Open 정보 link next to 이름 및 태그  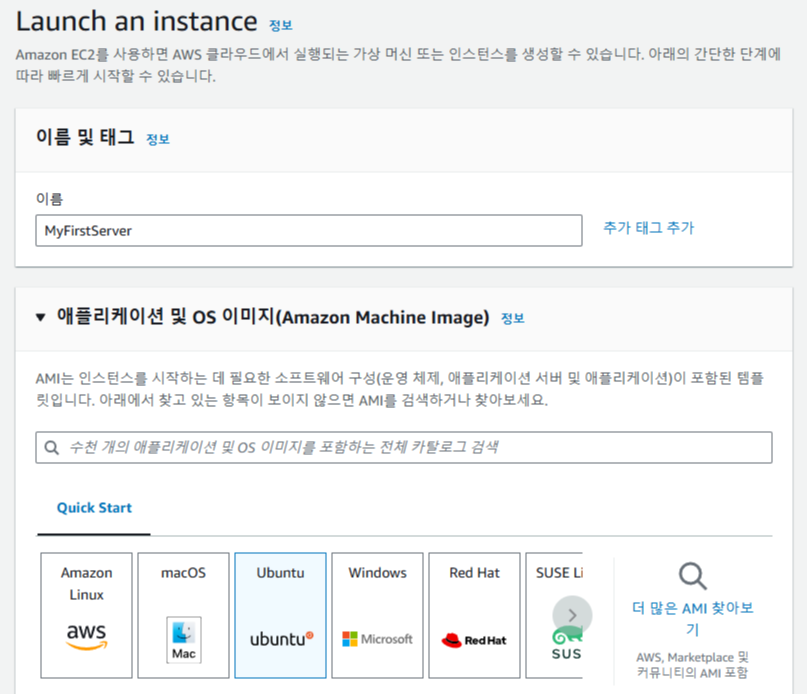click(x=158, y=139)
